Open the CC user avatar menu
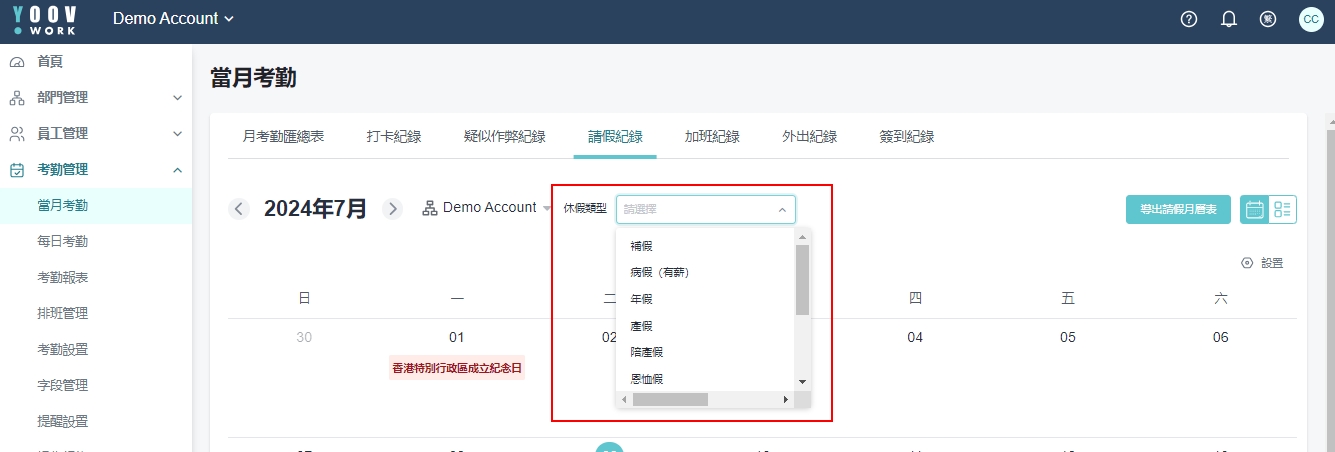The width and height of the screenshot is (1335, 452). (x=1310, y=19)
